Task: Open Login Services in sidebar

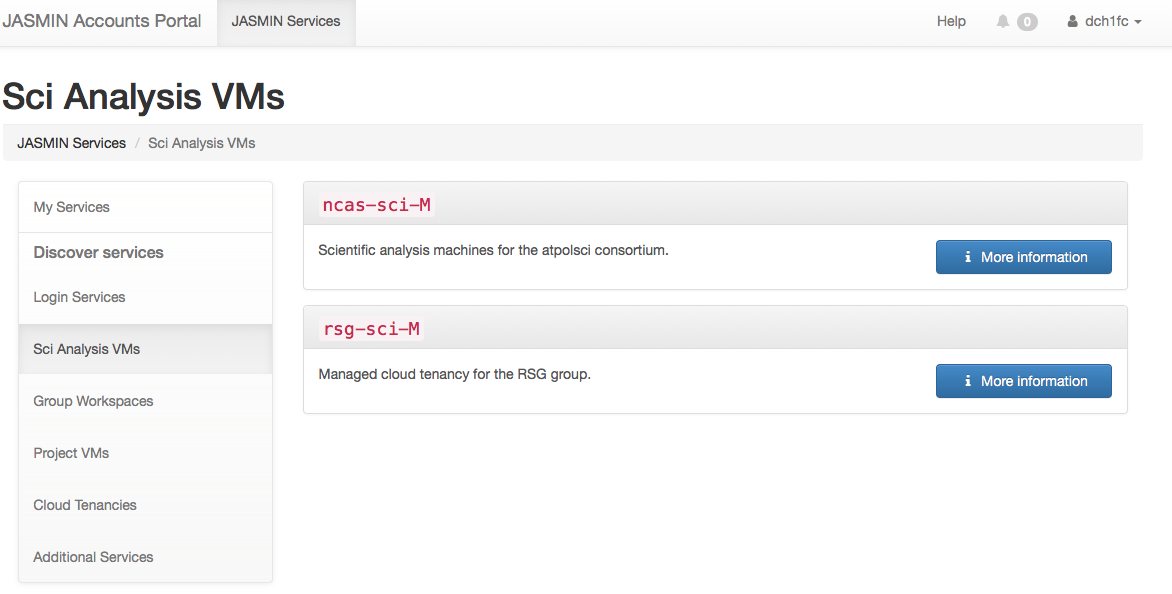Action: point(79,297)
